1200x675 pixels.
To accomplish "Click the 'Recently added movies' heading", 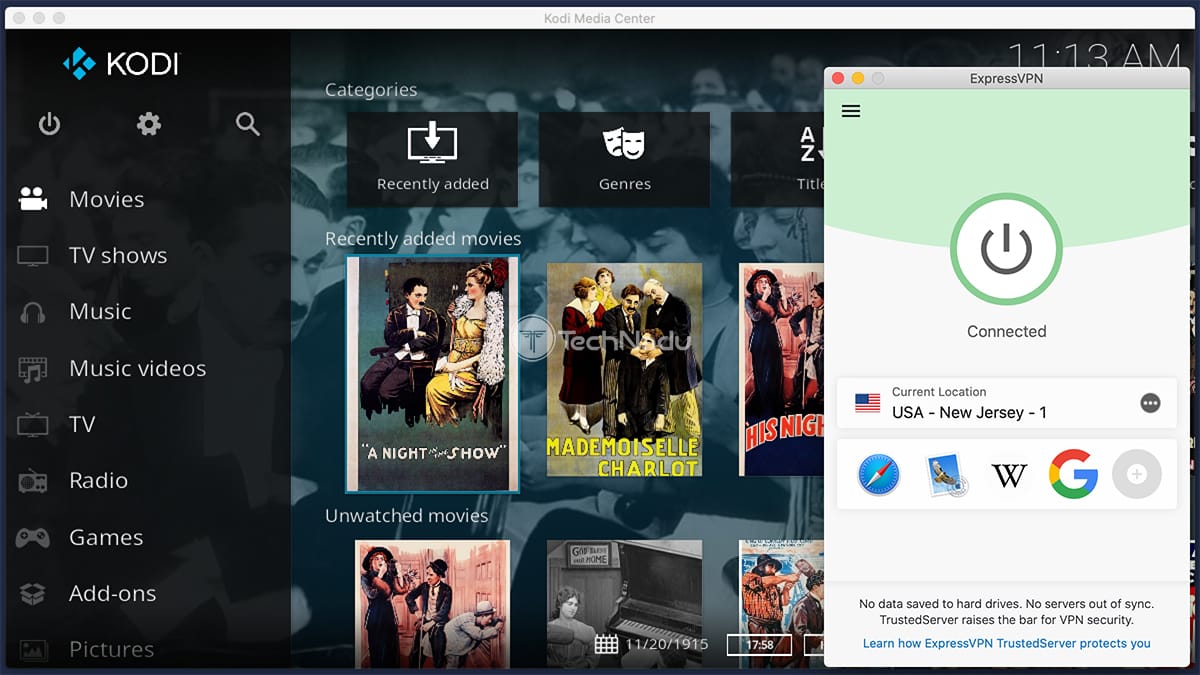I will pos(423,239).
